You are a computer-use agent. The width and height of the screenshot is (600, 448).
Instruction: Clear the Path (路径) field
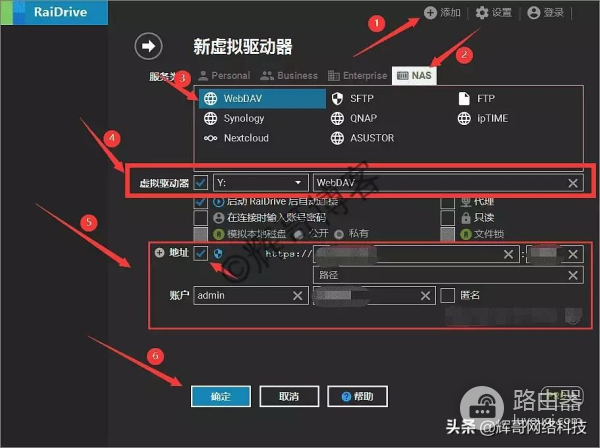pyautogui.click(x=573, y=275)
